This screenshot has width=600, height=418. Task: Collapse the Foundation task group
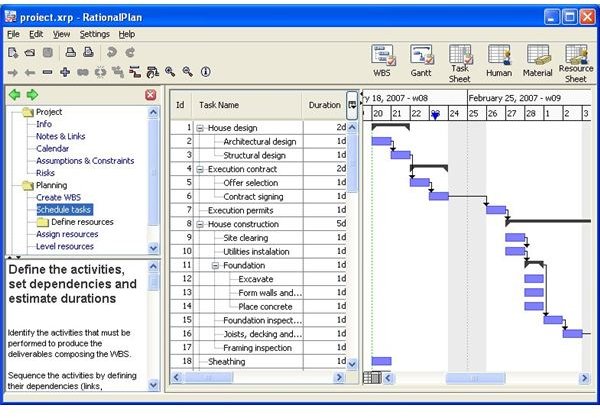click(215, 266)
